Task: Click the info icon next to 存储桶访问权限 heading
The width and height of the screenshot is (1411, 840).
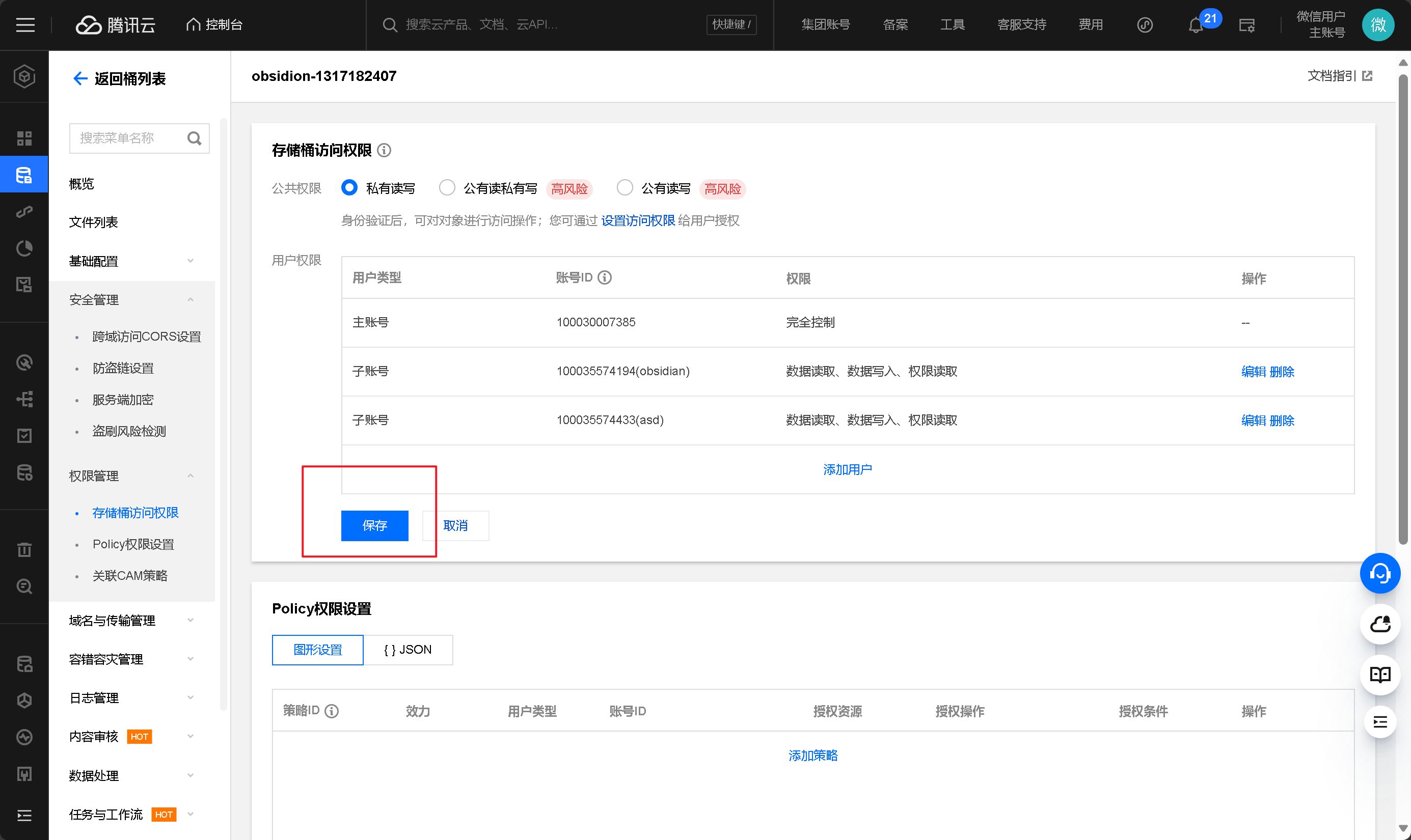Action: click(384, 150)
